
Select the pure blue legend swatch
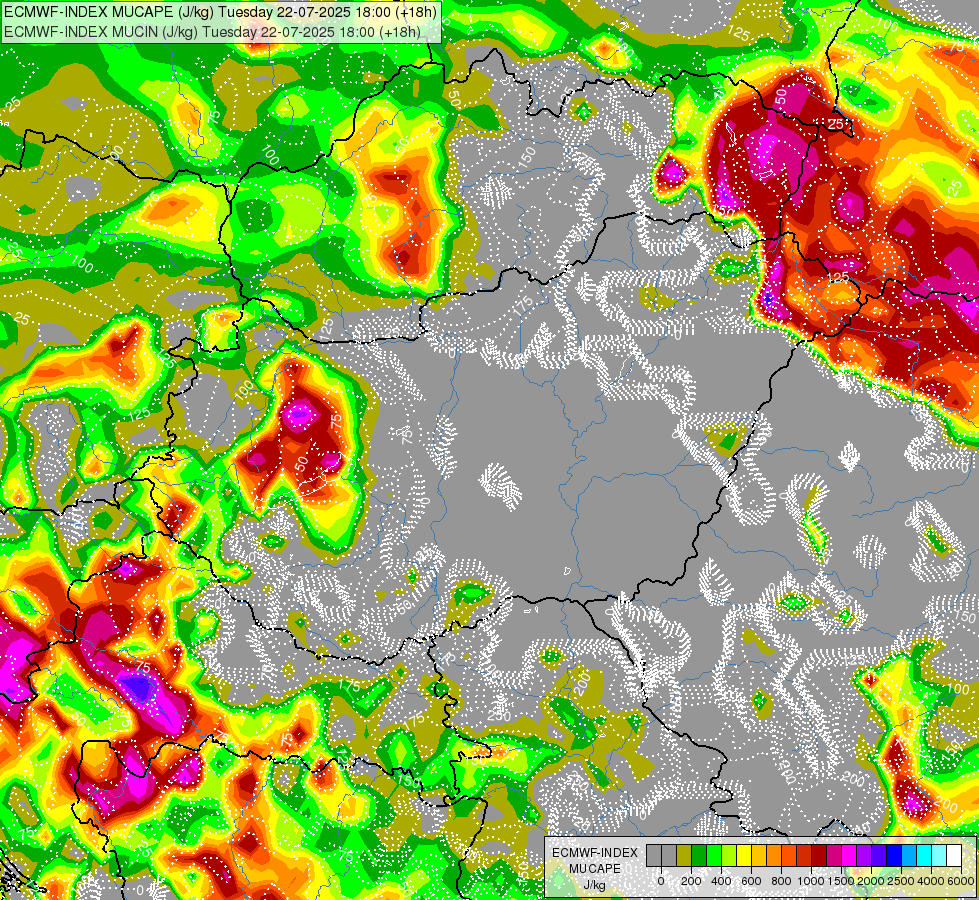tap(894, 855)
